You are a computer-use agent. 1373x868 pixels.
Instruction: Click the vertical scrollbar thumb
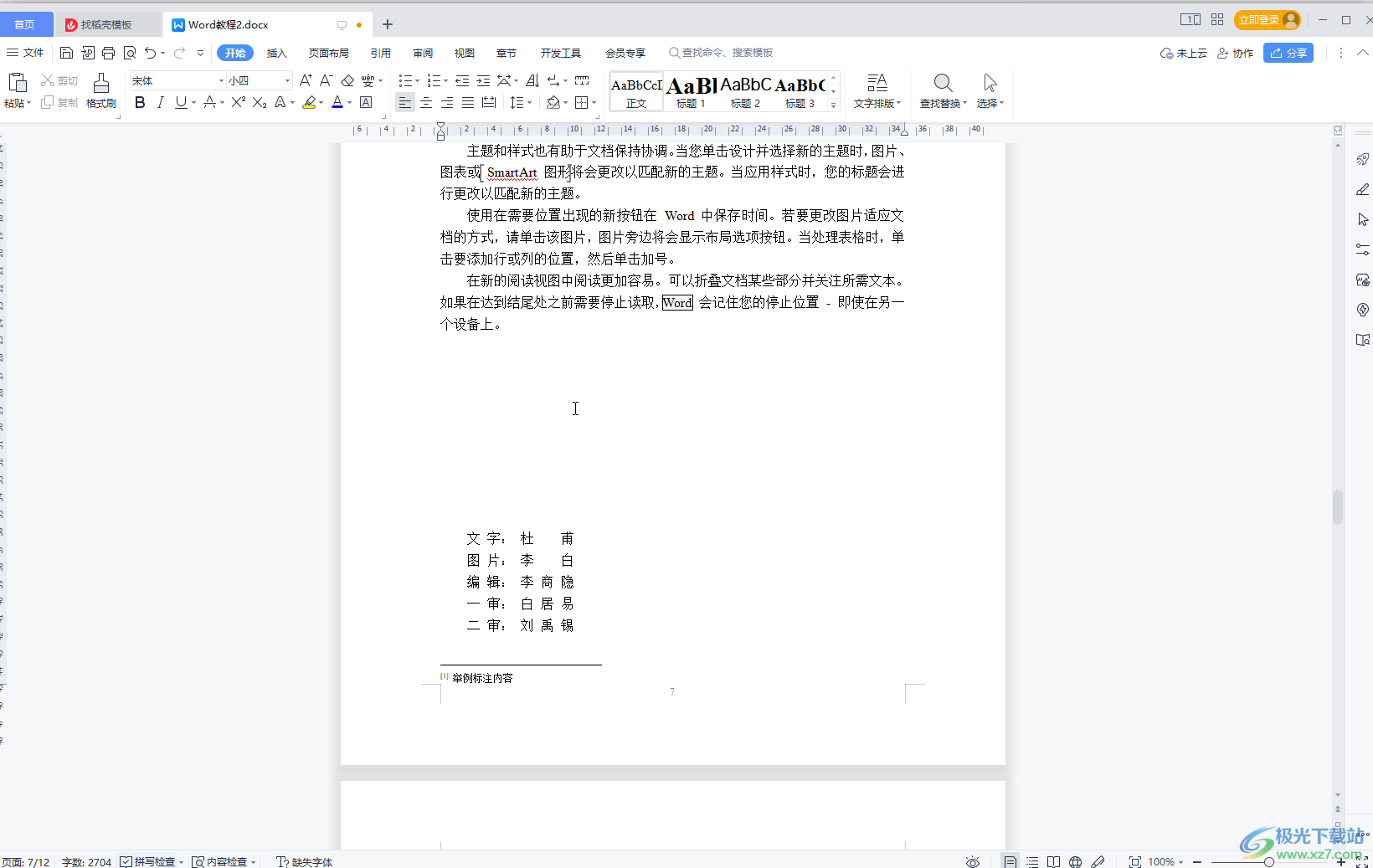[1338, 507]
